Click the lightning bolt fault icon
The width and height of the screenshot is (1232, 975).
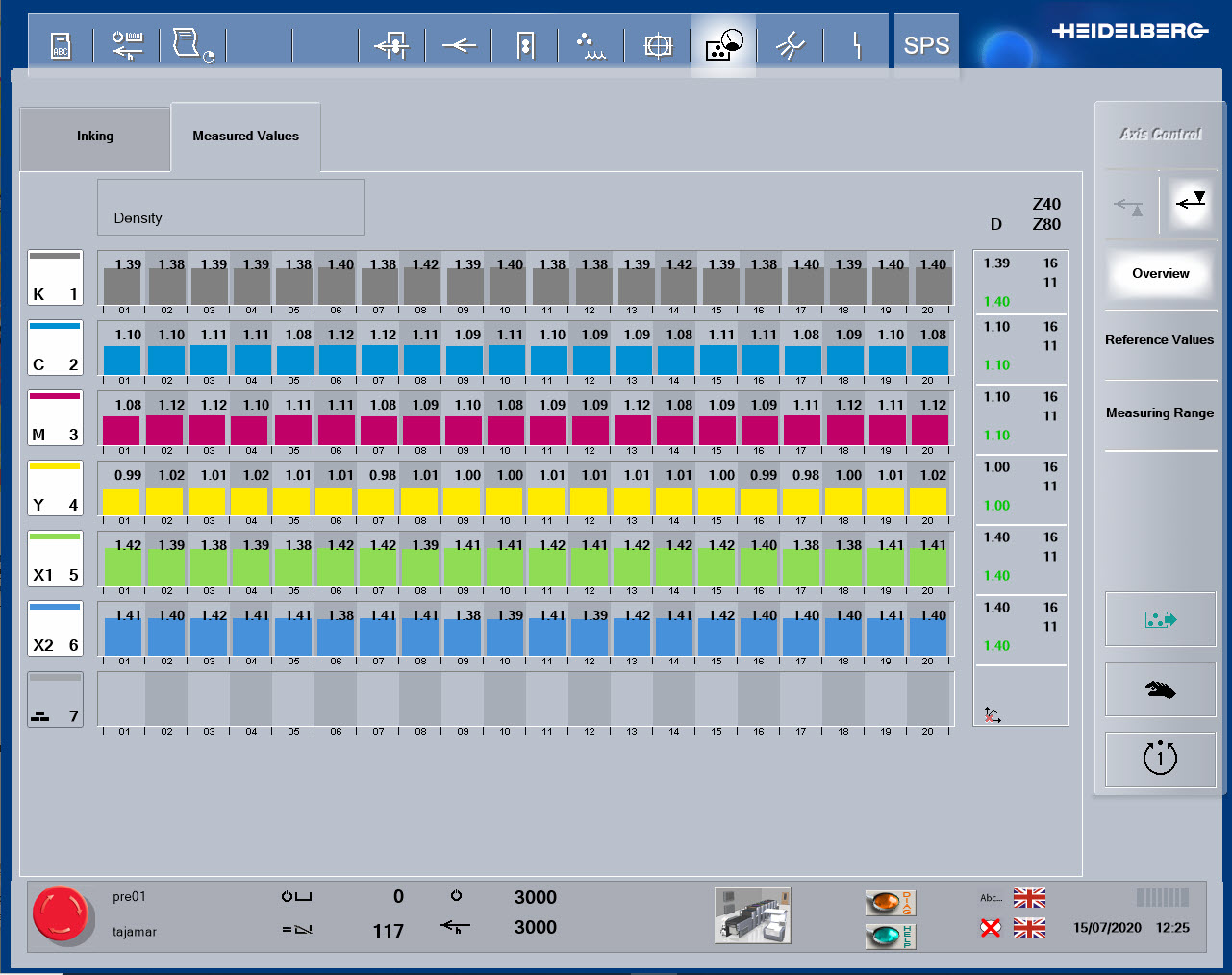[856, 45]
